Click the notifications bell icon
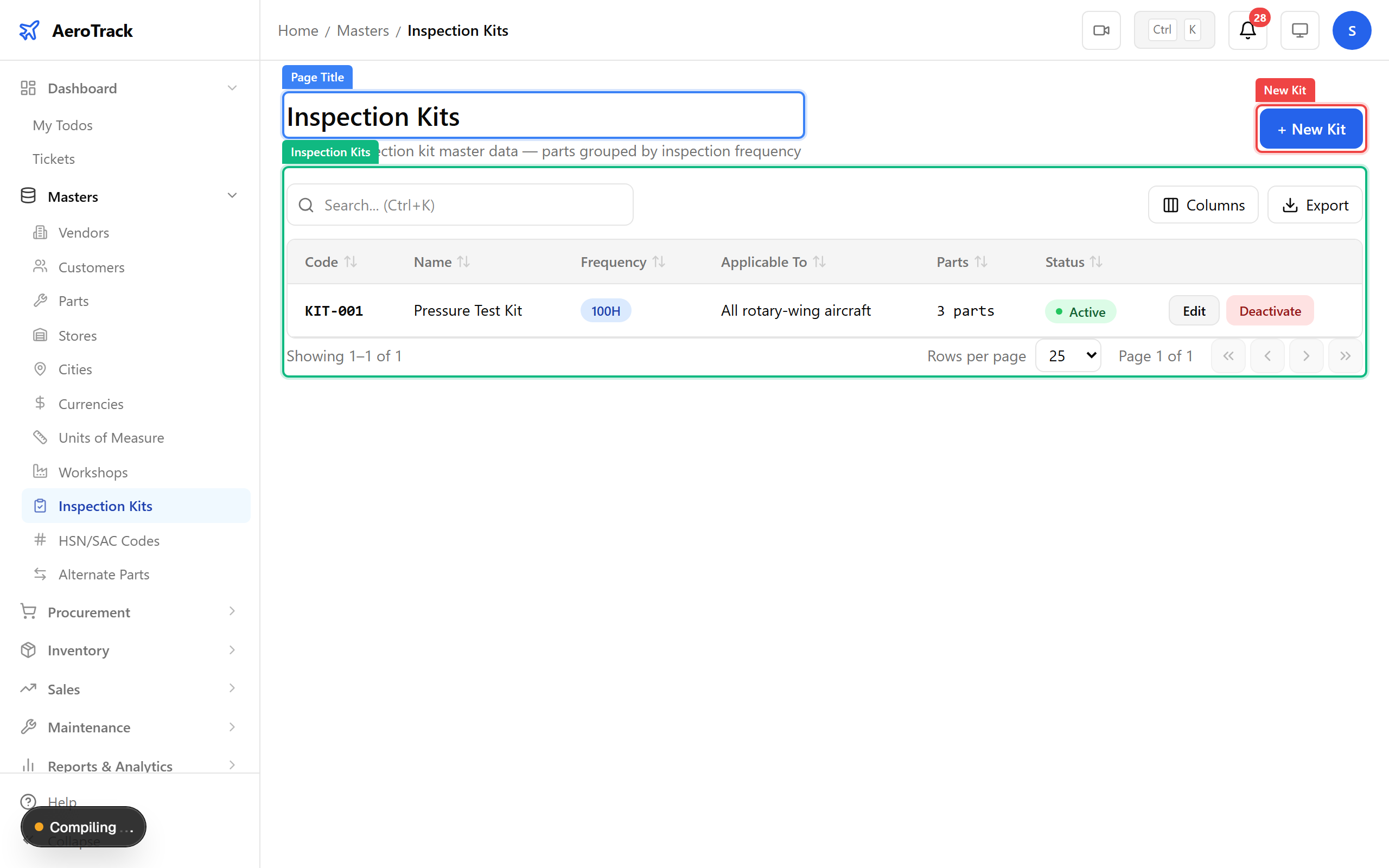 1247,30
